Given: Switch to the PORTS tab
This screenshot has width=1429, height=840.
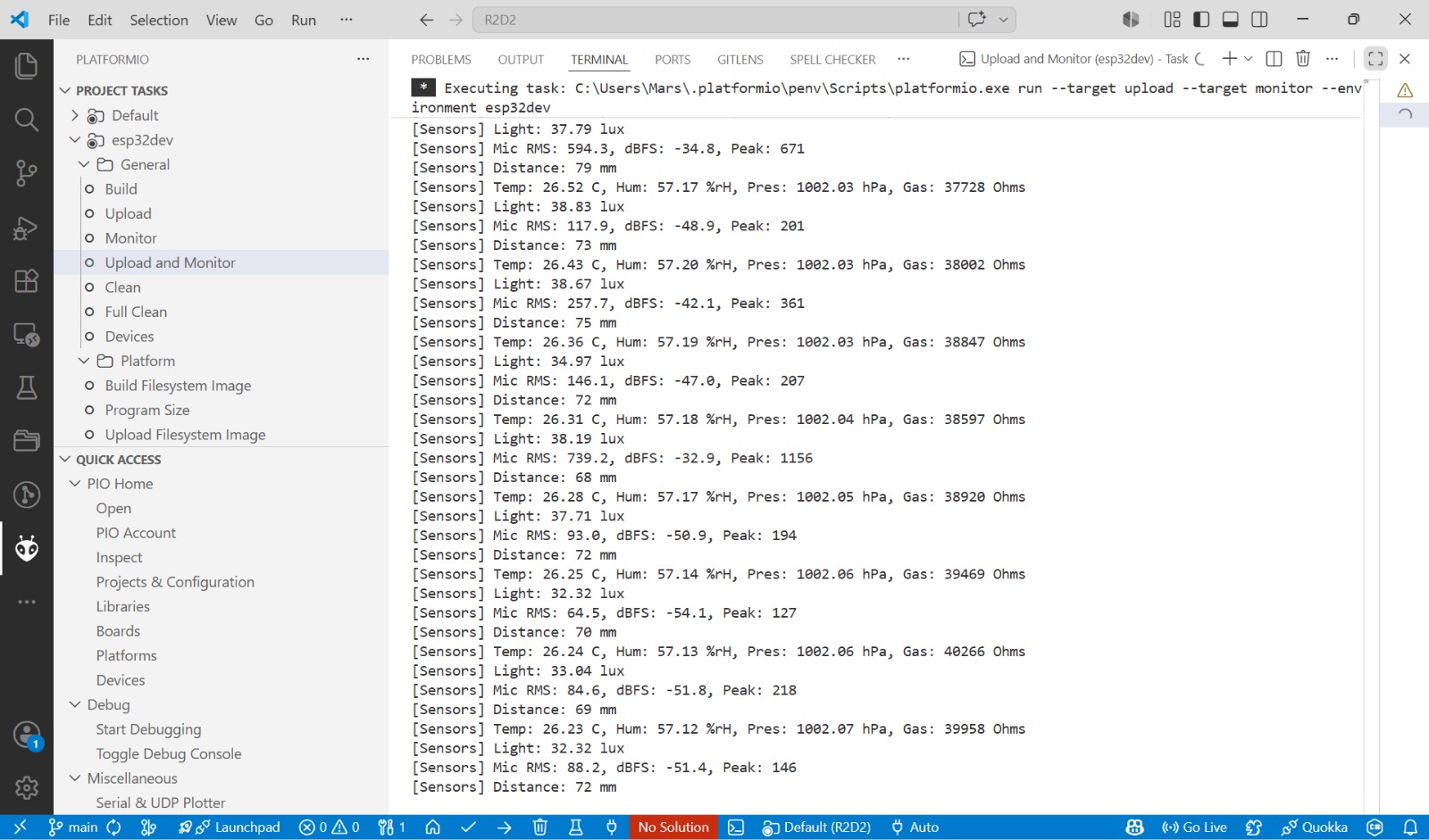Looking at the screenshot, I should 673,60.
